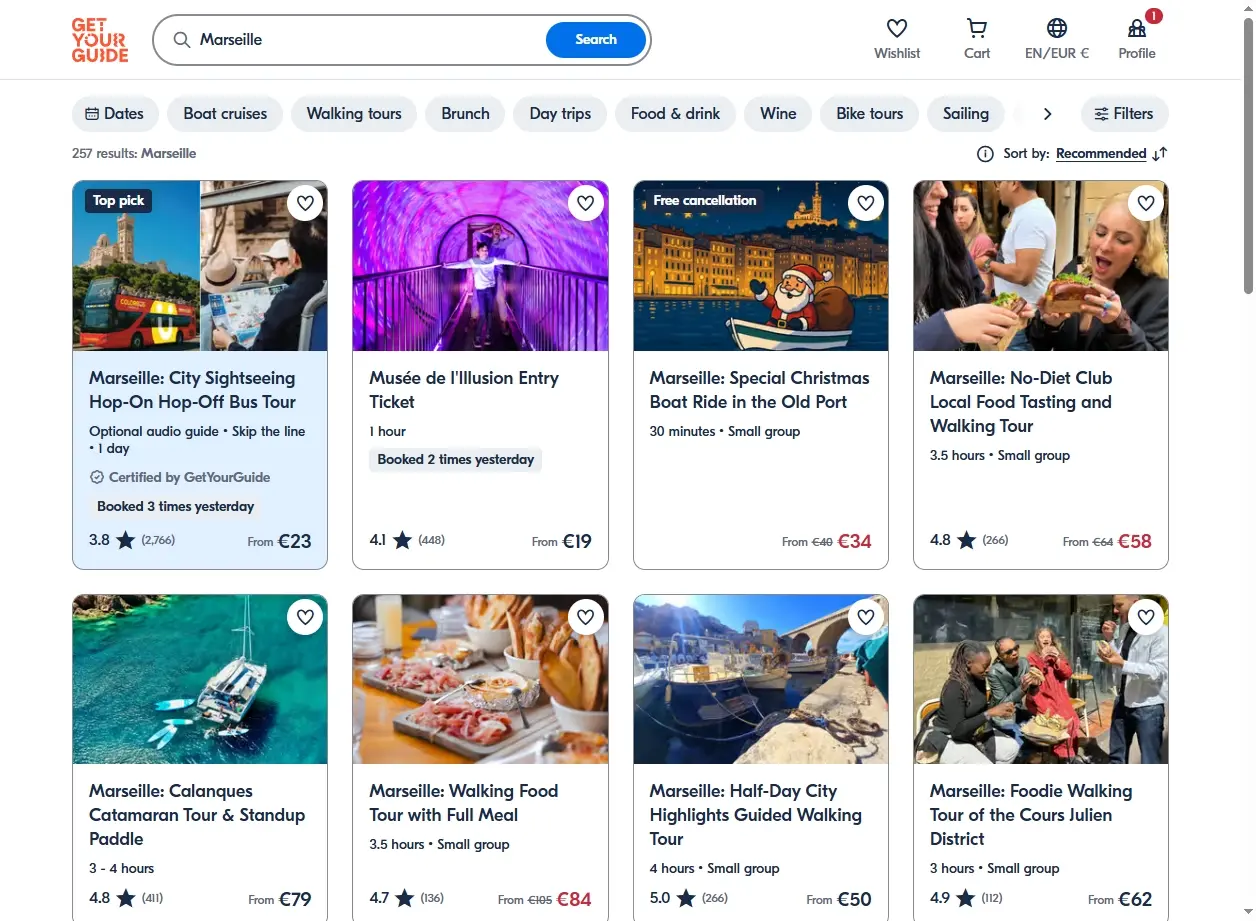The image size is (1256, 921).
Task: Click the €58 discounted price
Action: (x=1134, y=541)
